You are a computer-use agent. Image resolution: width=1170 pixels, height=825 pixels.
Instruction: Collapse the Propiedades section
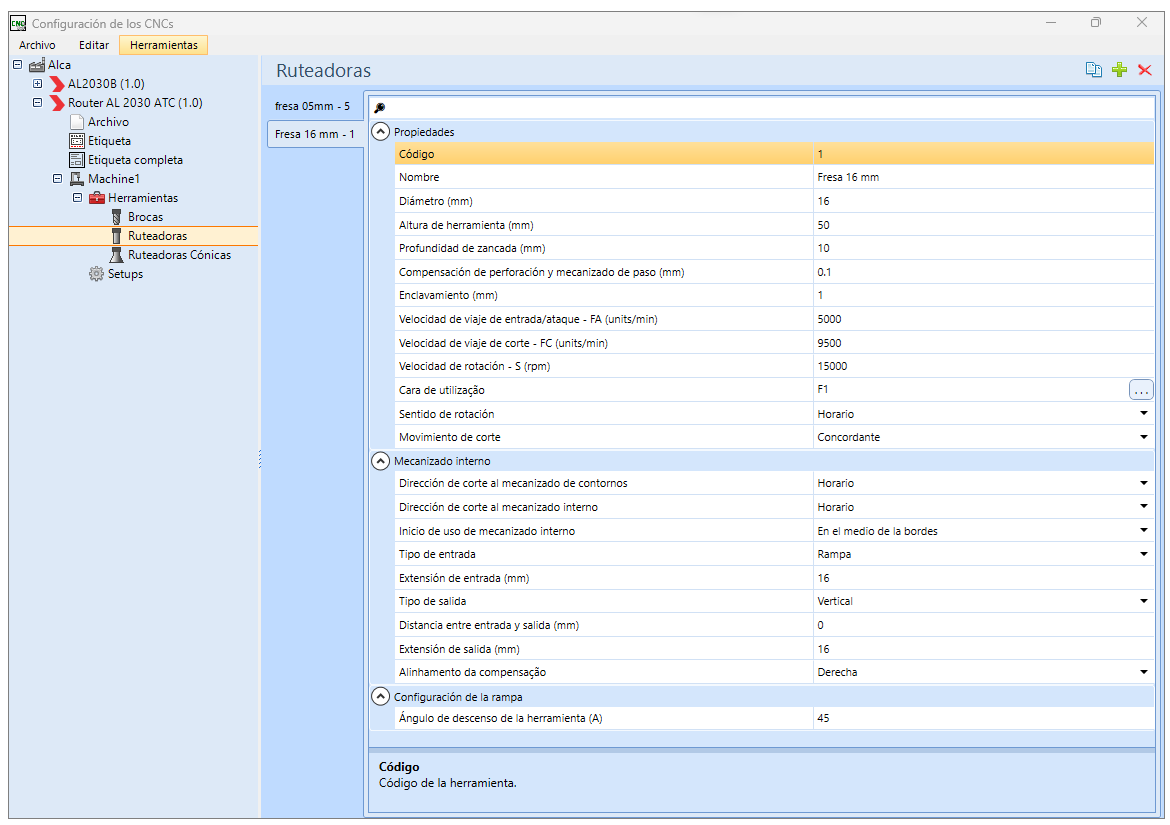coord(381,132)
